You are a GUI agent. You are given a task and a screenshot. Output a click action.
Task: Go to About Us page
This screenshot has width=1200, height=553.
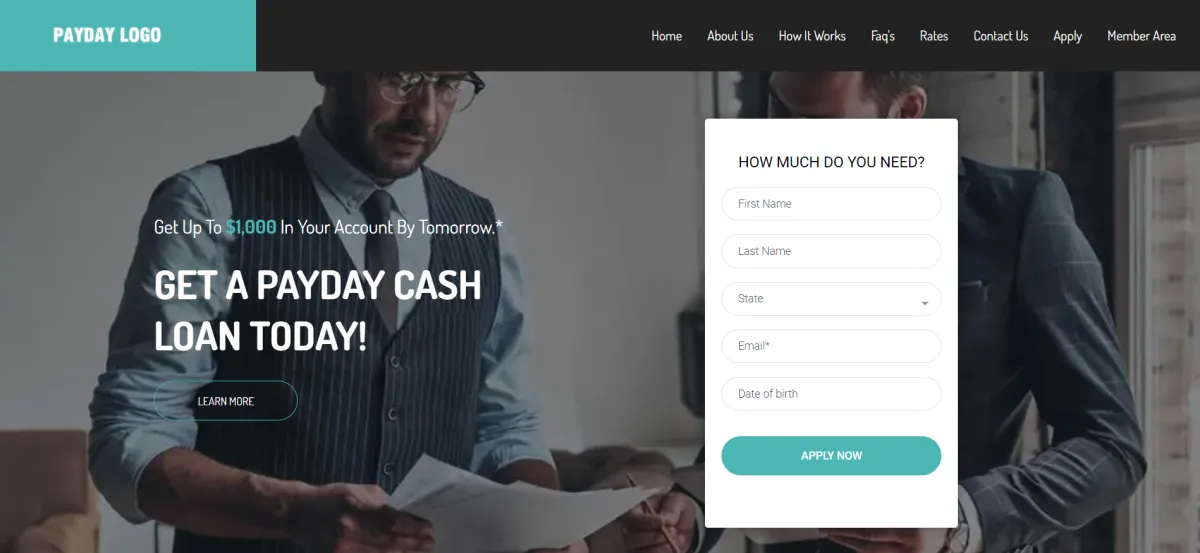pos(730,36)
